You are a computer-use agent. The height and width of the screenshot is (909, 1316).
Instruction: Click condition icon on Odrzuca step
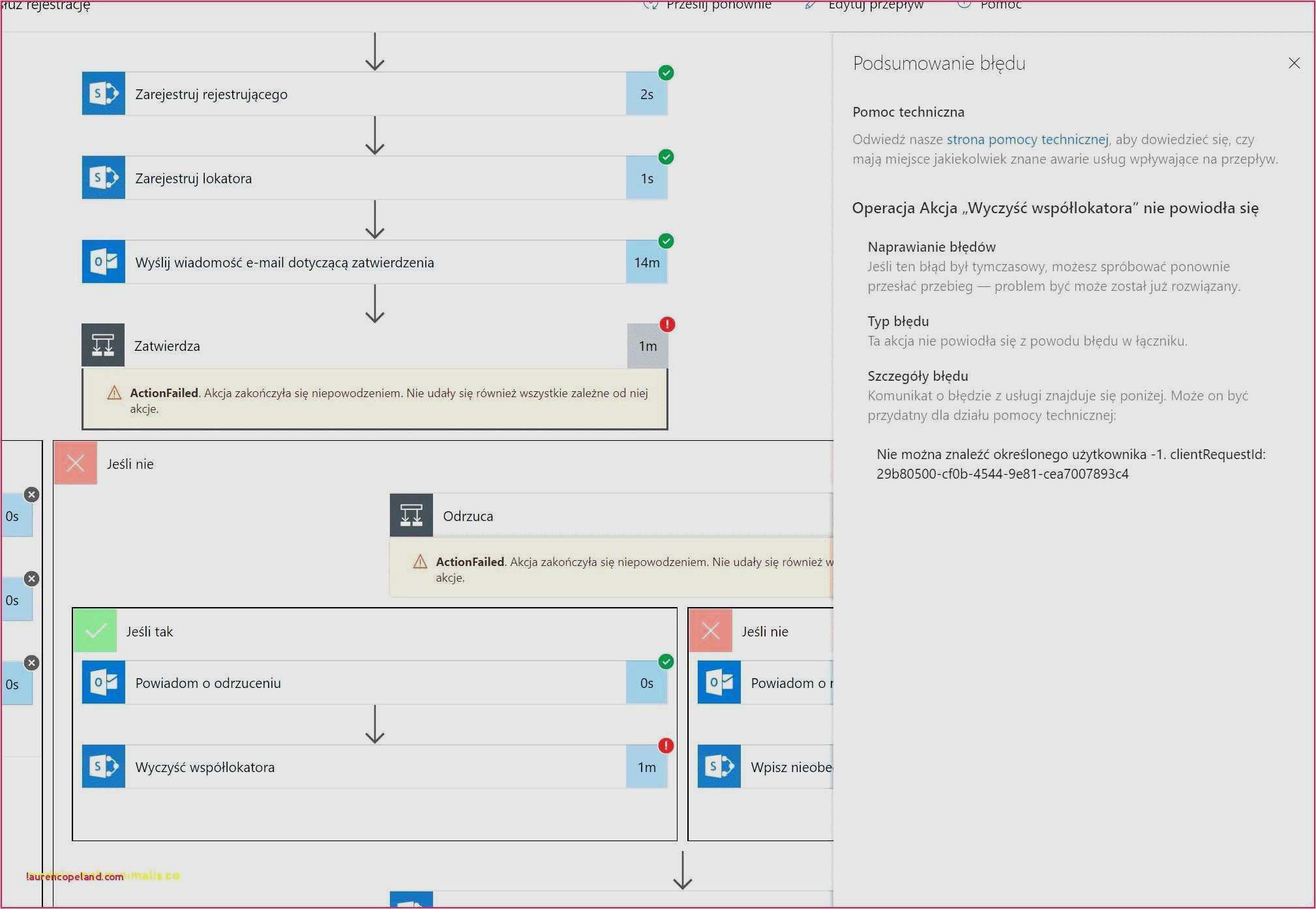pyautogui.click(x=411, y=516)
